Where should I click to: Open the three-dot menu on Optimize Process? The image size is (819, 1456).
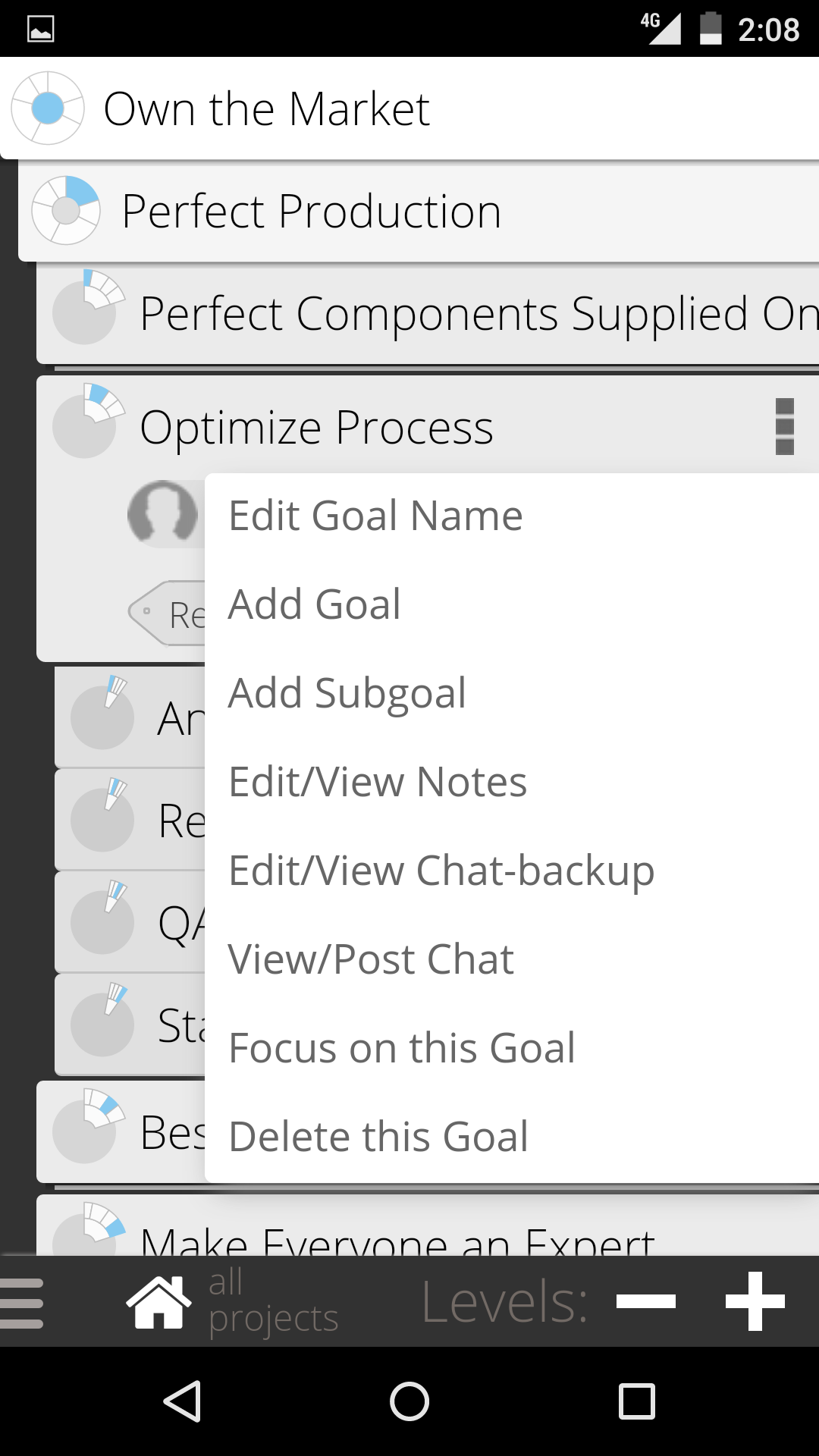point(785,426)
